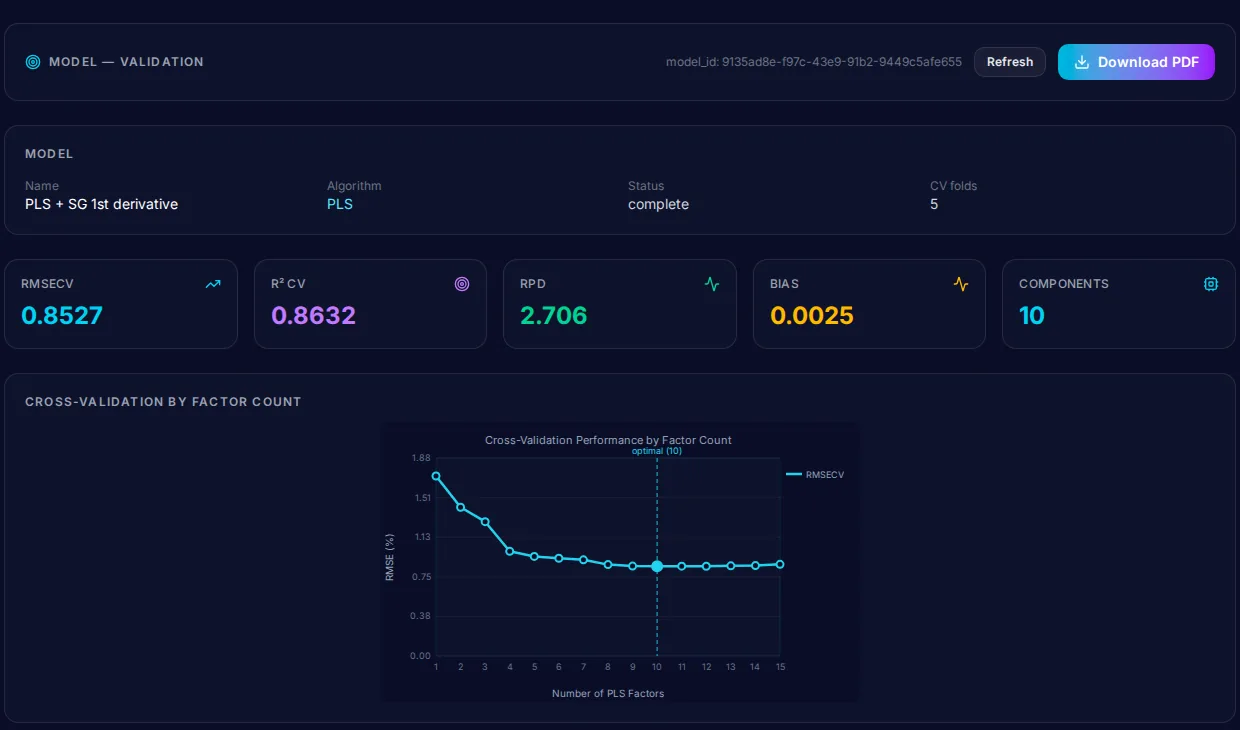Viewport: 1240px width, 730px height.
Task: Click the R² CV value 0.8632
Action: (313, 316)
